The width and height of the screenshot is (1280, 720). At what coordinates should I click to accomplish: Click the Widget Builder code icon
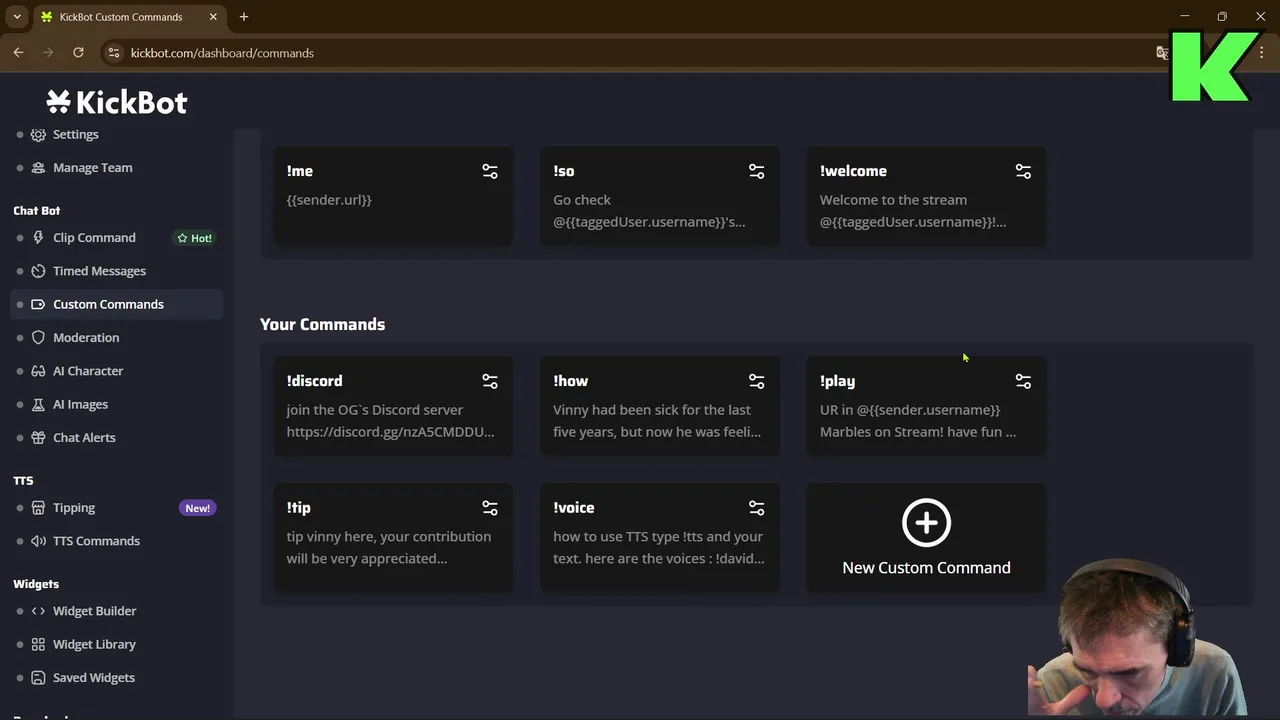coord(38,611)
